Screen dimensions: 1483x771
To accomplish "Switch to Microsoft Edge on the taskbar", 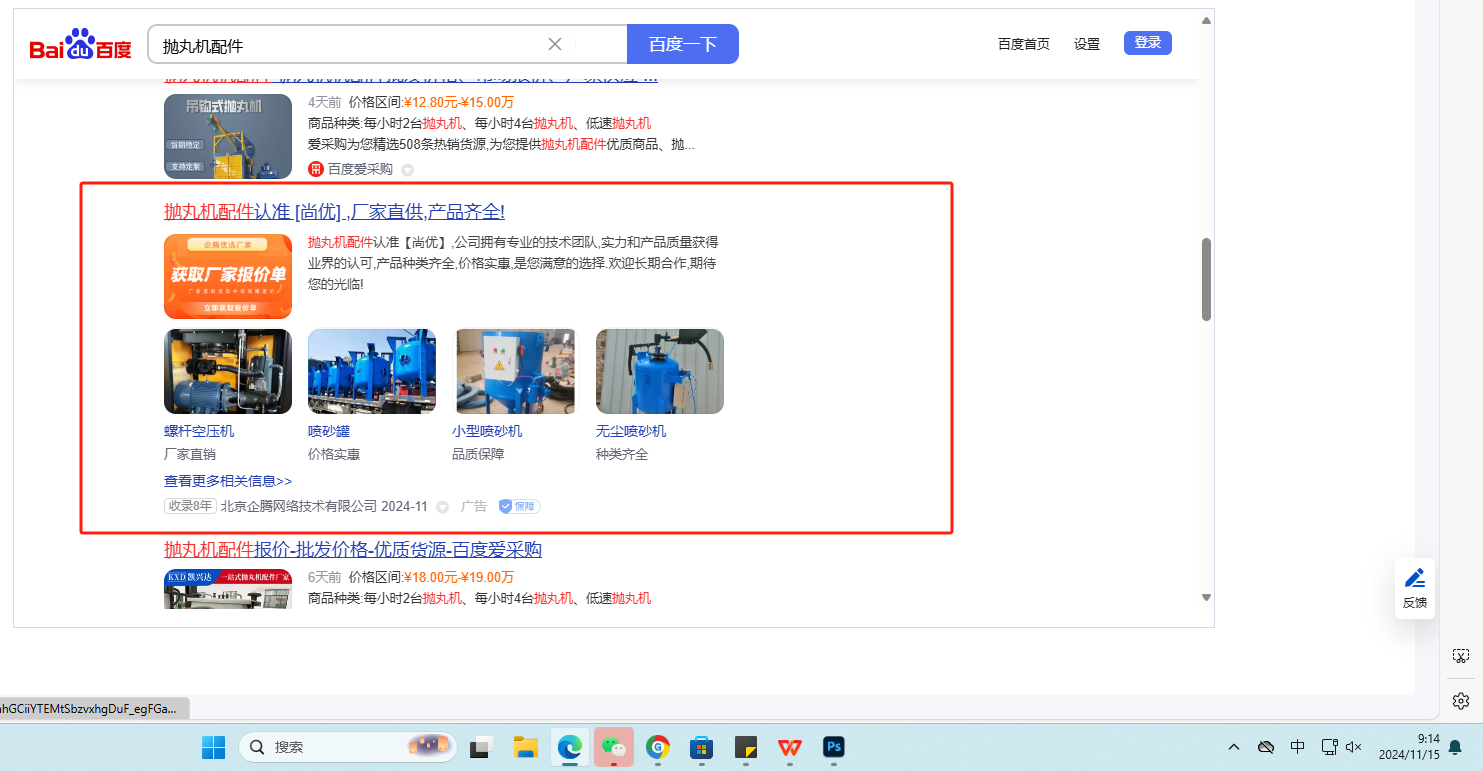I will pos(570,747).
